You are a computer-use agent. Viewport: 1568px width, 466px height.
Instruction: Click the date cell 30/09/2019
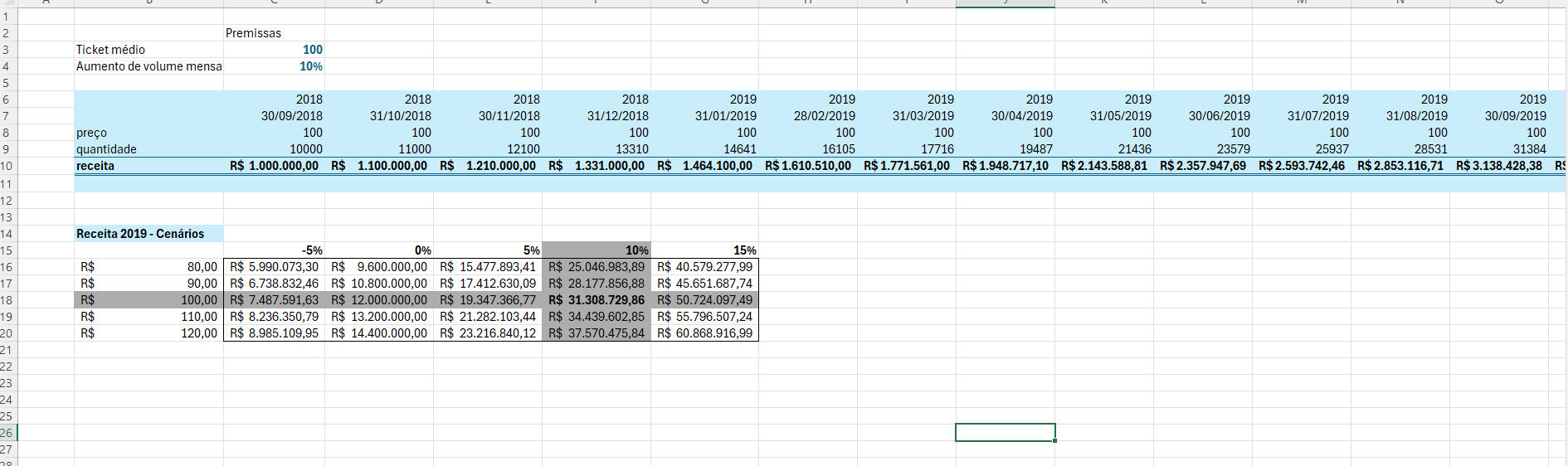pos(1499,116)
